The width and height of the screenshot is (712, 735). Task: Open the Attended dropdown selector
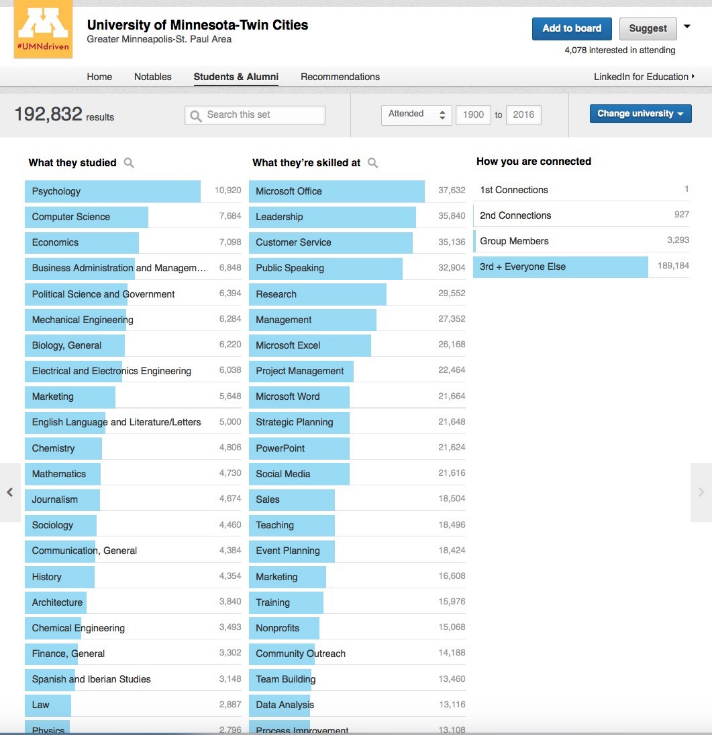click(416, 114)
